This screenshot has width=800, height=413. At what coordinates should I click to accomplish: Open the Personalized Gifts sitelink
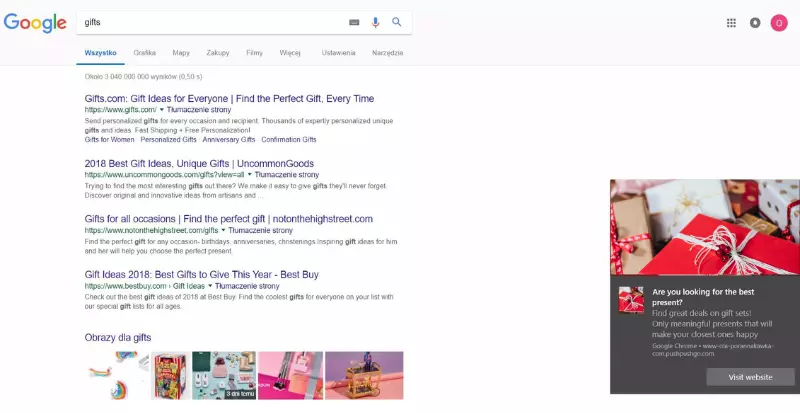tap(168, 139)
